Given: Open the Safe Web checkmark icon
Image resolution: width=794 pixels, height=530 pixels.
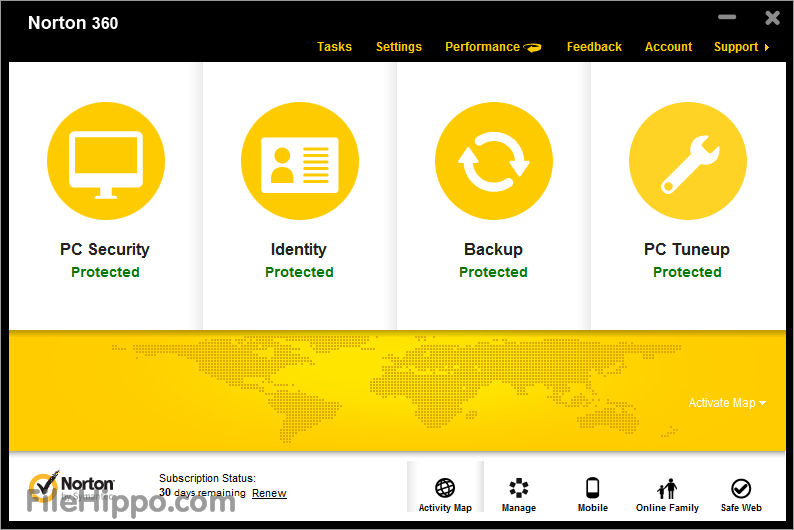Looking at the screenshot, I should (741, 488).
